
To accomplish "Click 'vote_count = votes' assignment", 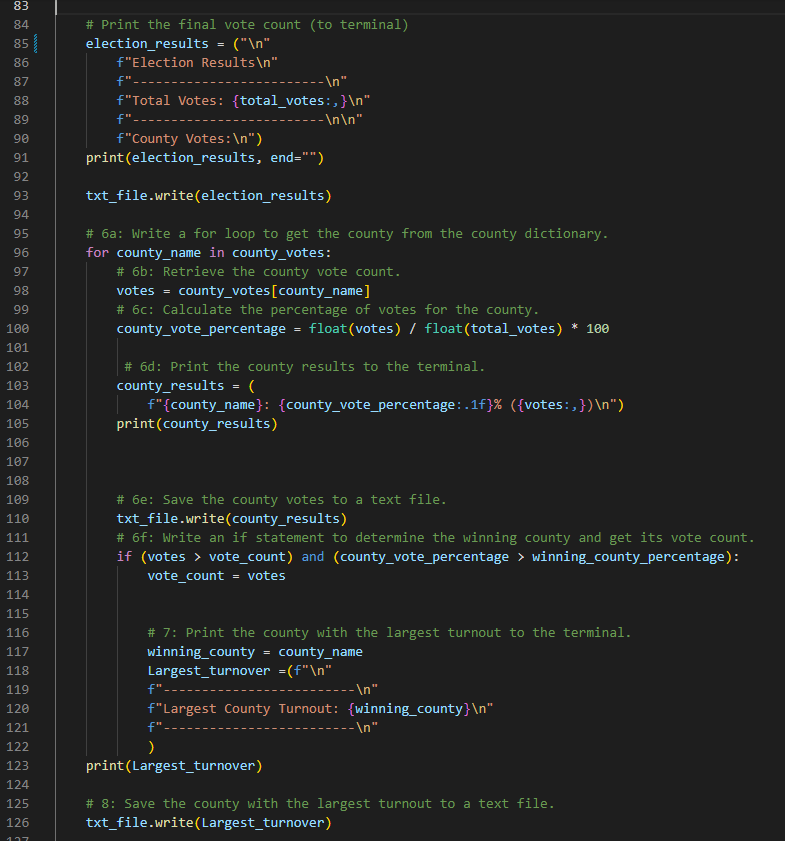I will pyautogui.click(x=217, y=576).
